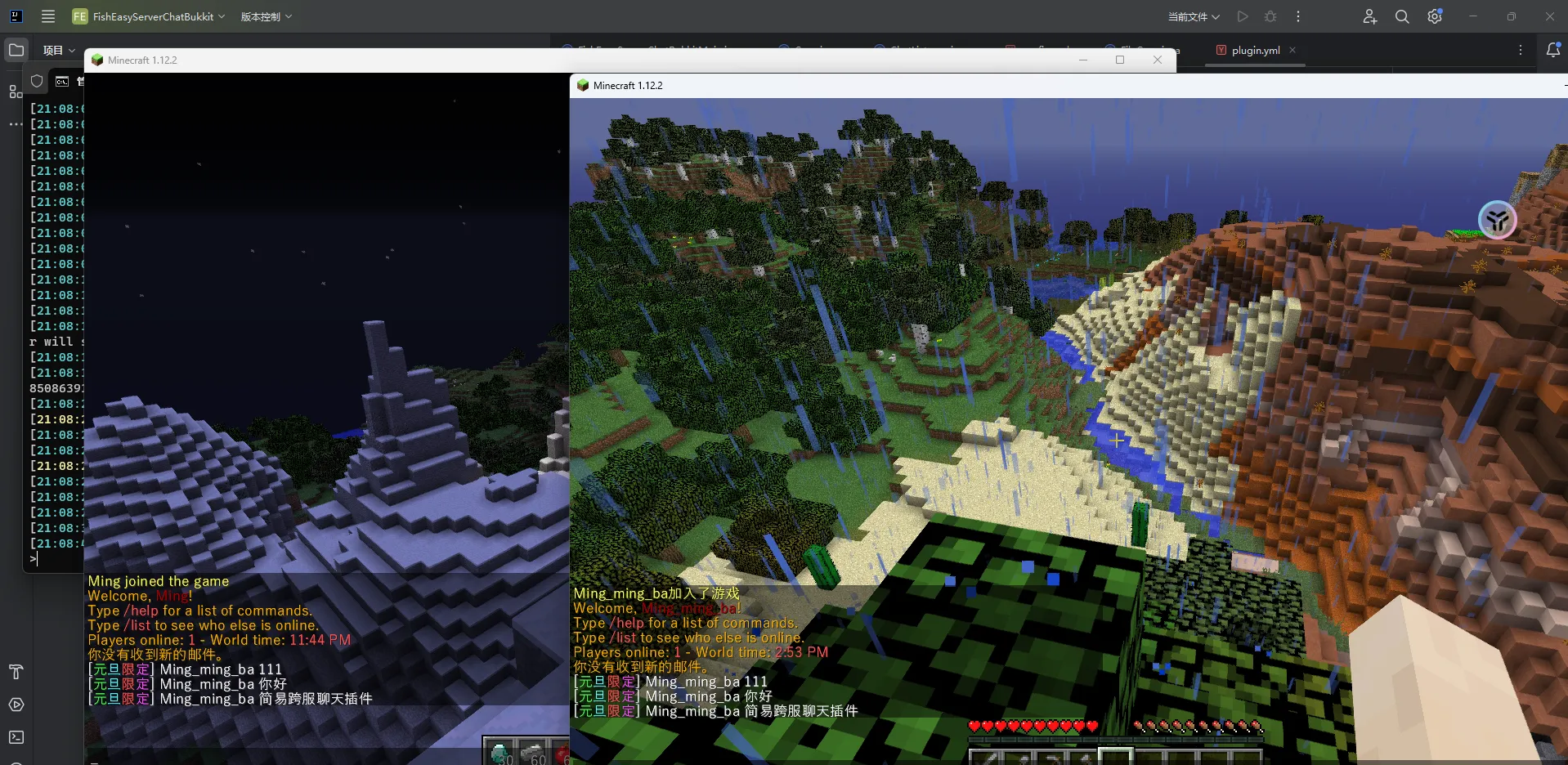
Task: Start debugging with the bug icon
Action: pos(1270,16)
